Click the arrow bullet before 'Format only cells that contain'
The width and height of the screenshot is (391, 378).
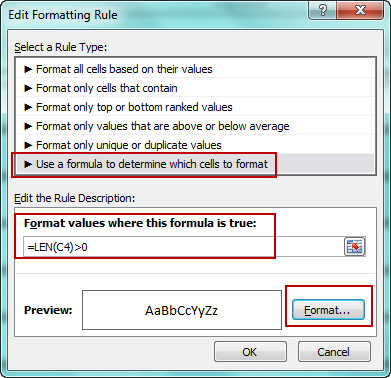29,88
